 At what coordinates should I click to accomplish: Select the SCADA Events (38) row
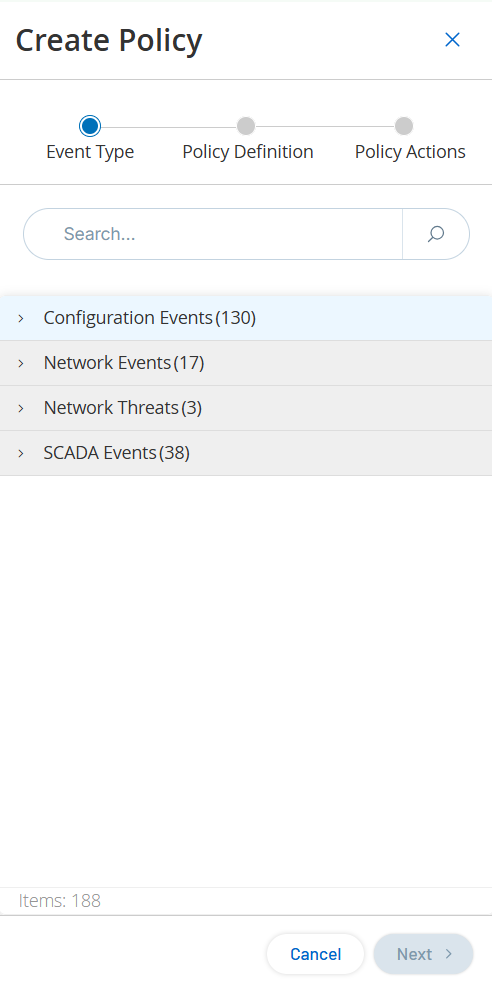tap(246, 453)
